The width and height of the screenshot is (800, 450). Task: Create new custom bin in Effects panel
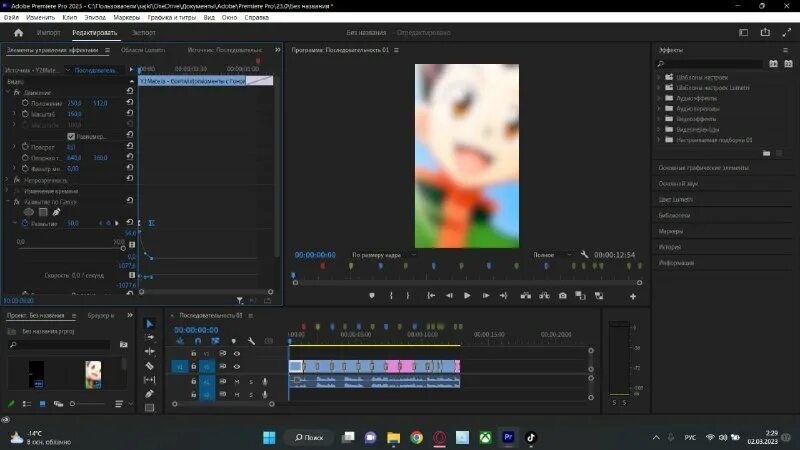pyautogui.click(x=766, y=153)
